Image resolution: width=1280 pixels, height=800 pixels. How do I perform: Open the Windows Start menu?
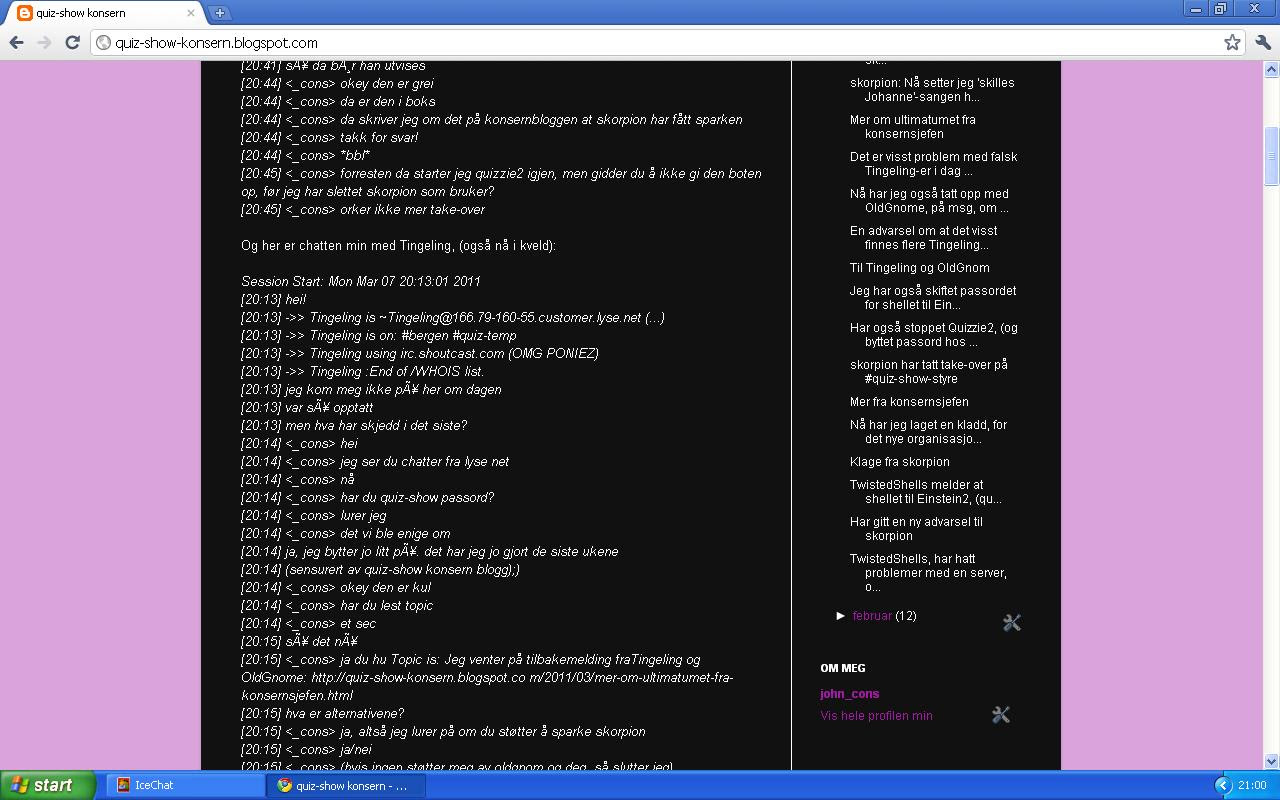(x=47, y=785)
